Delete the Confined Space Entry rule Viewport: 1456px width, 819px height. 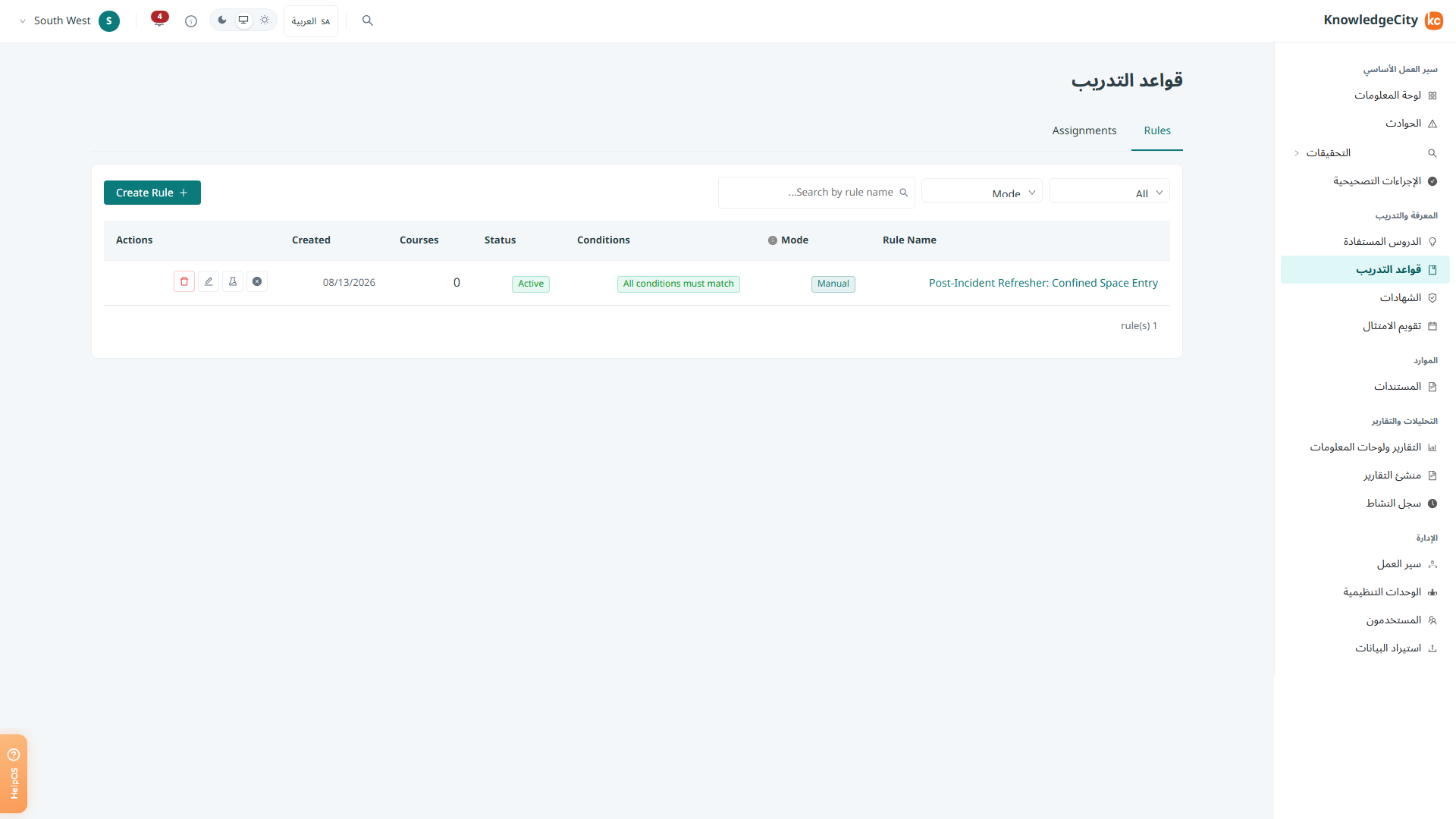coord(184,281)
